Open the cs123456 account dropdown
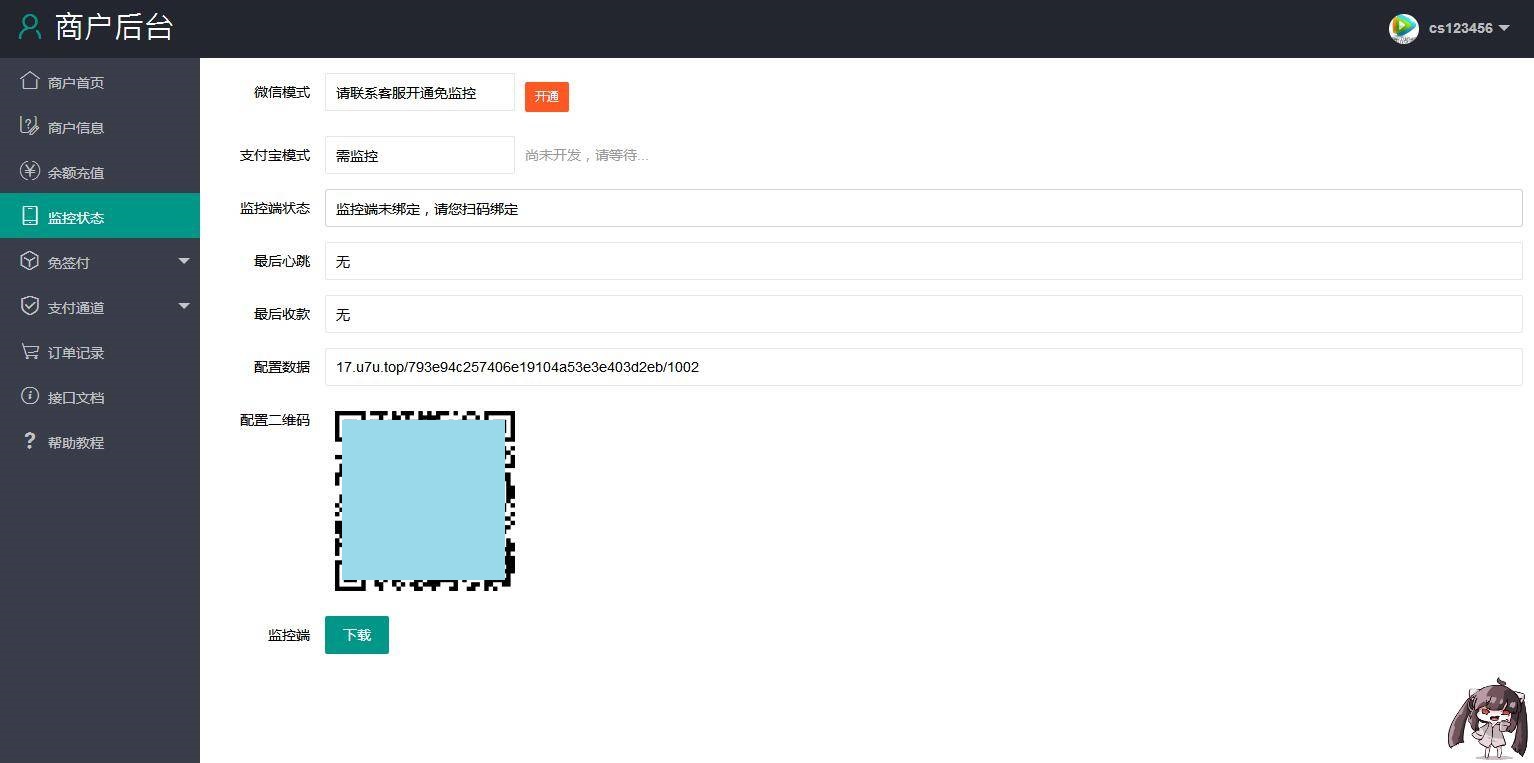 [x=1468, y=28]
